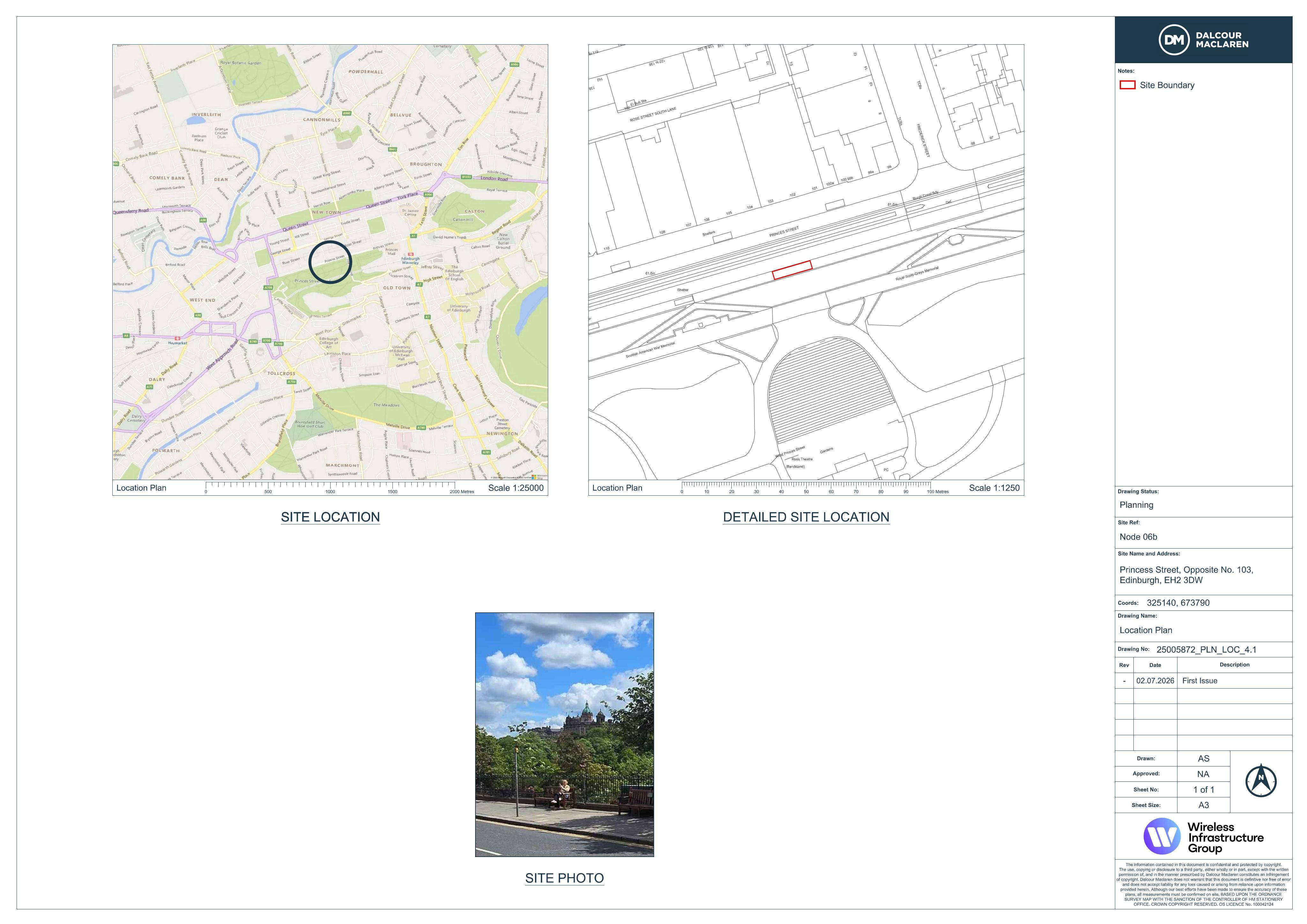This screenshot has height=924, width=1307.
Task: Click the 'INVERLEITH' district label
Action: coord(206,115)
